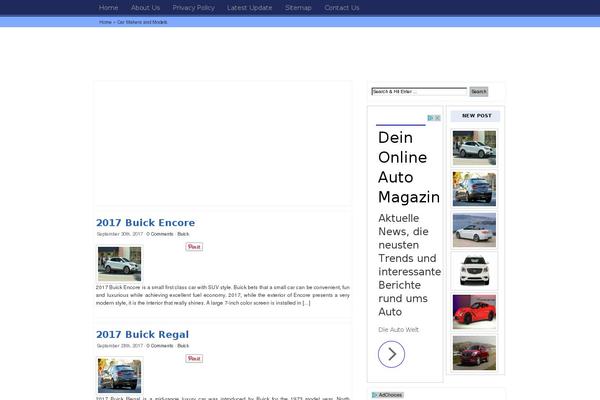600x400 pixels.
Task: Open 0 Comments under 2017 Buick Regal
Action: [160, 346]
